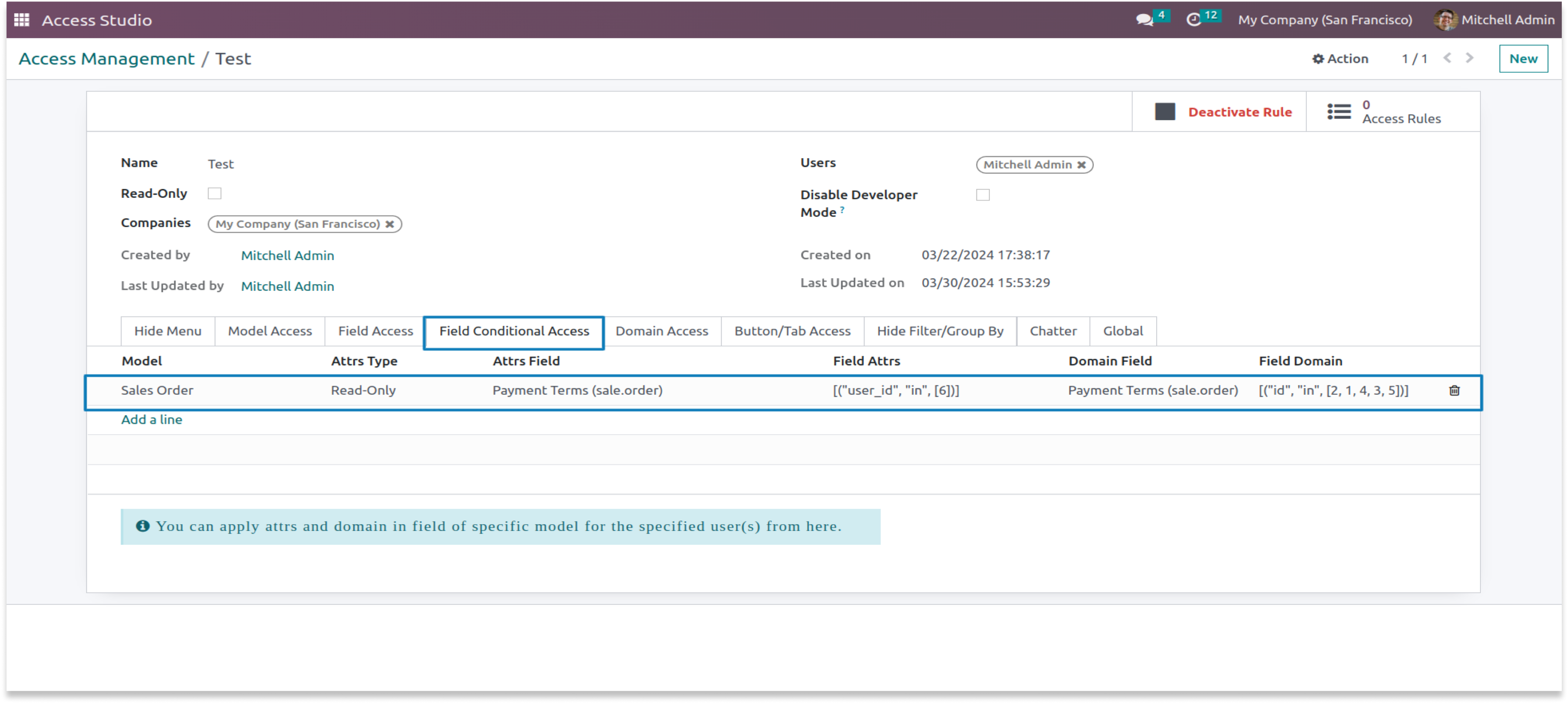This screenshot has height=703, width=1568.
Task: Edit the Name field value Test
Action: pyautogui.click(x=221, y=164)
